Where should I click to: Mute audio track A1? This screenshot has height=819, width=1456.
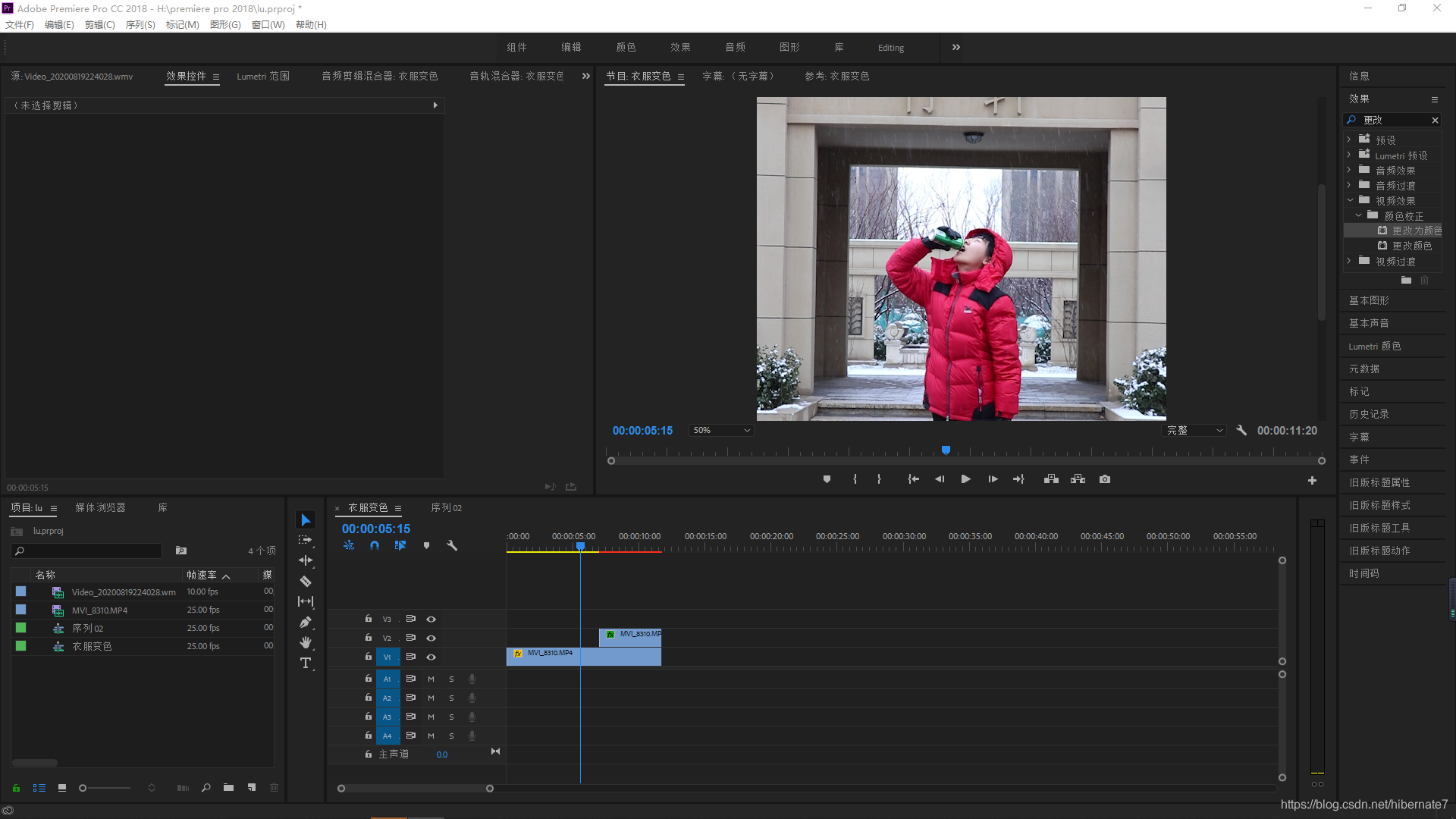click(431, 679)
